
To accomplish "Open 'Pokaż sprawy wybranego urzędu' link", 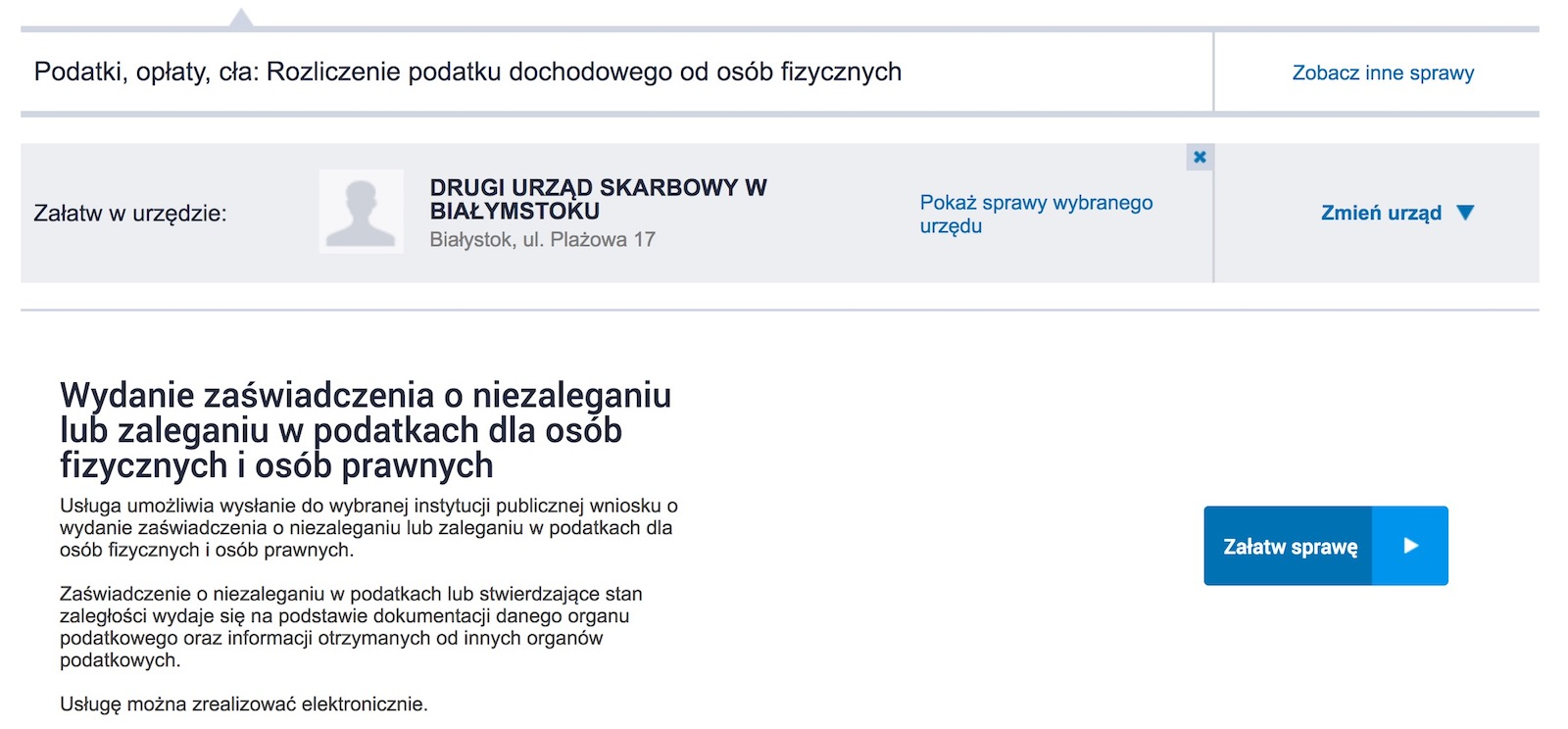I will 1036,214.
